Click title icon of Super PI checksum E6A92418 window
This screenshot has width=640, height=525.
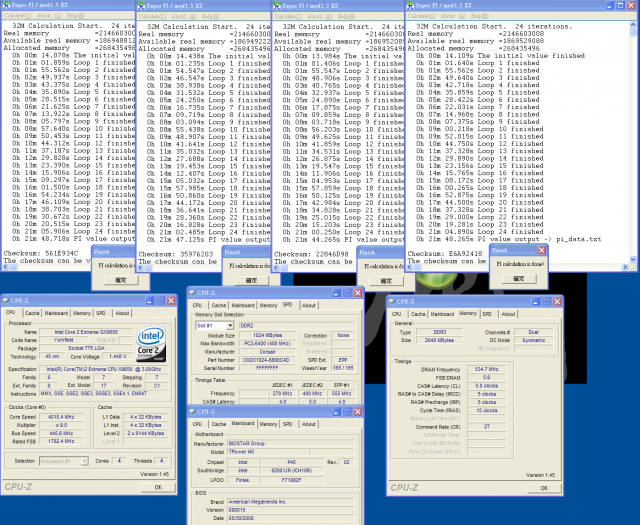[410, 5]
